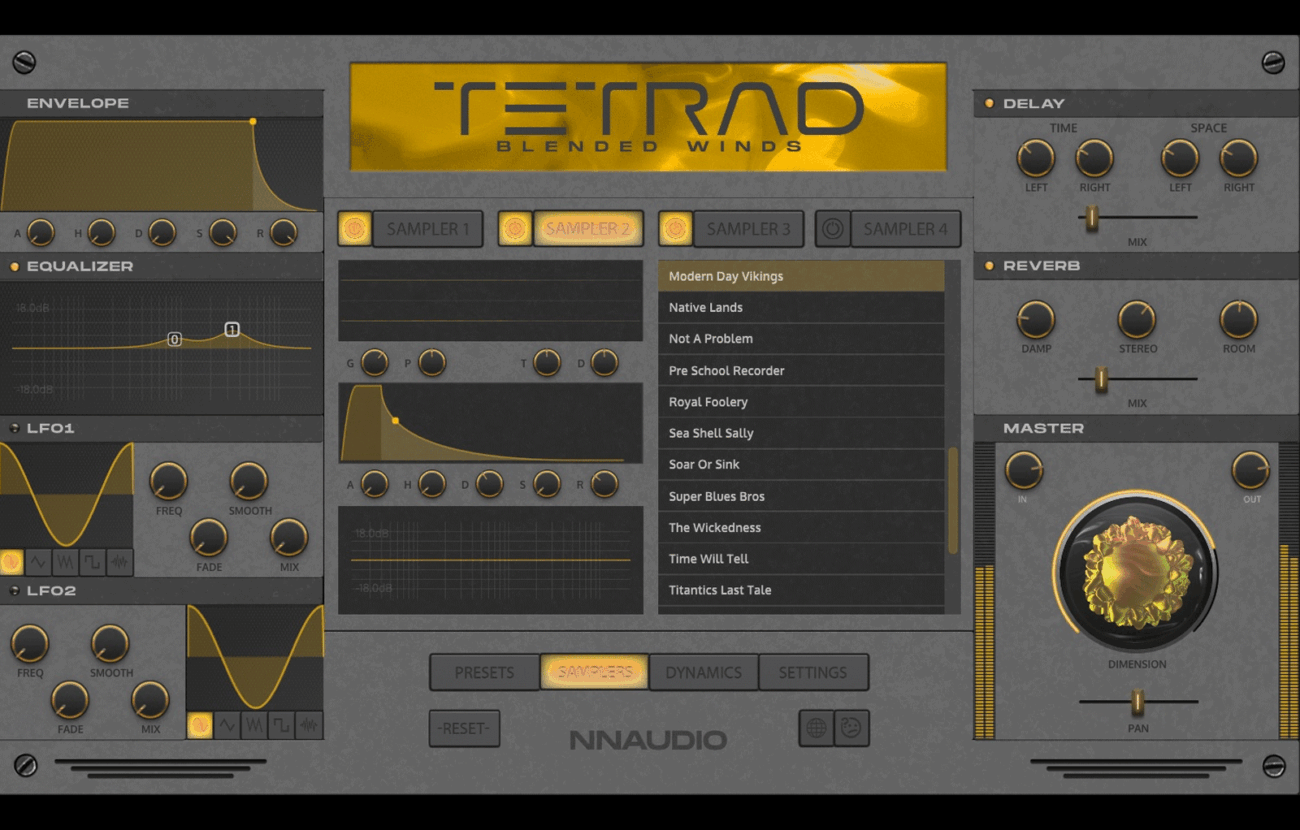The width and height of the screenshot is (1300, 830).
Task: Click the main envelope release point handle
Action: pos(253,122)
